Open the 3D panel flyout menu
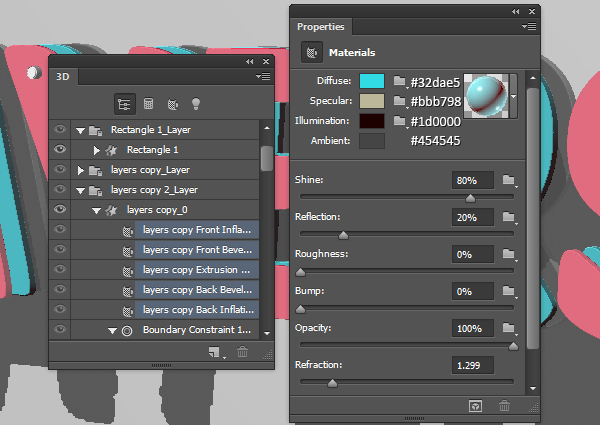 point(263,77)
